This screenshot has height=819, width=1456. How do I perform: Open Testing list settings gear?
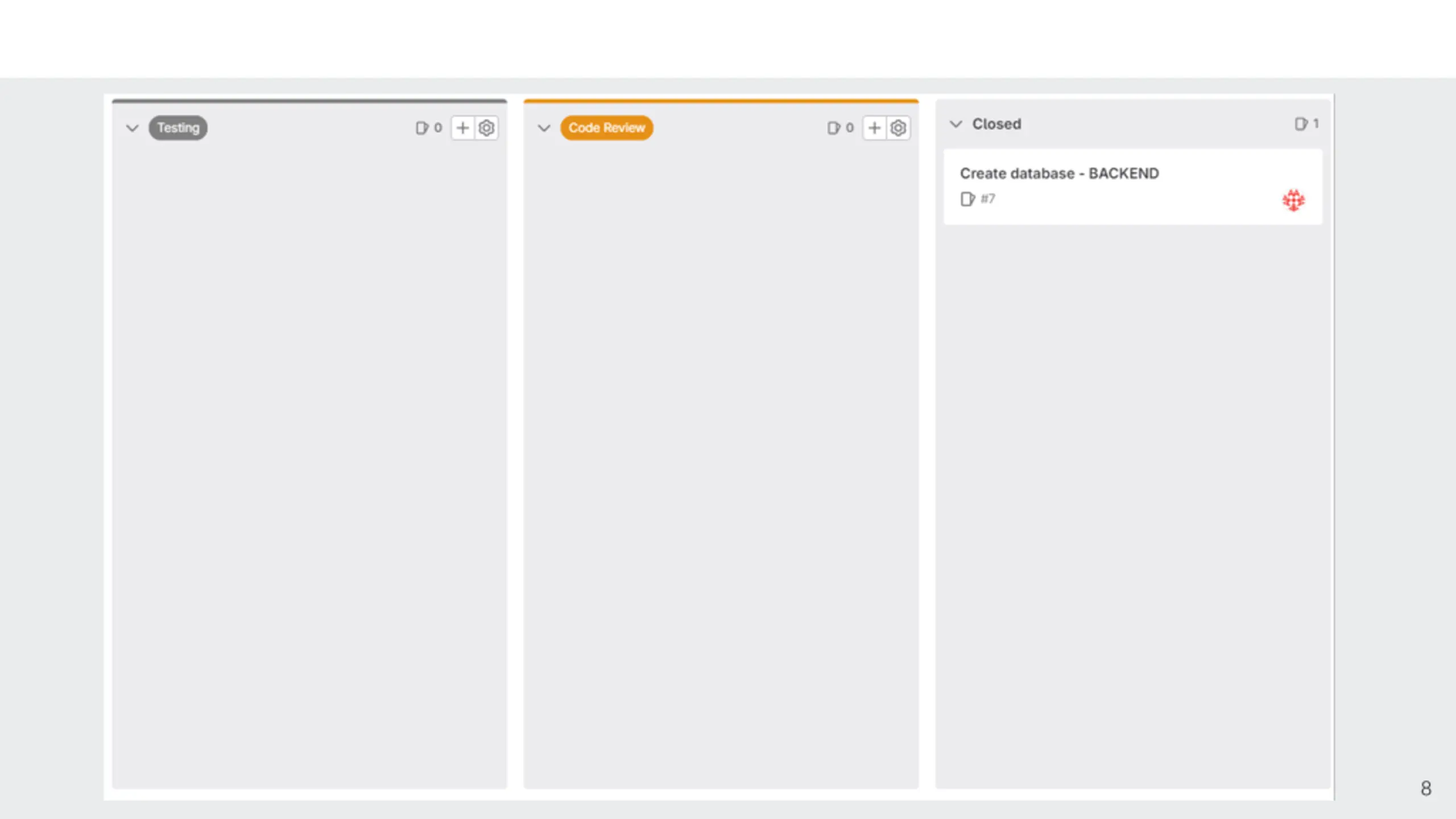pos(486,128)
